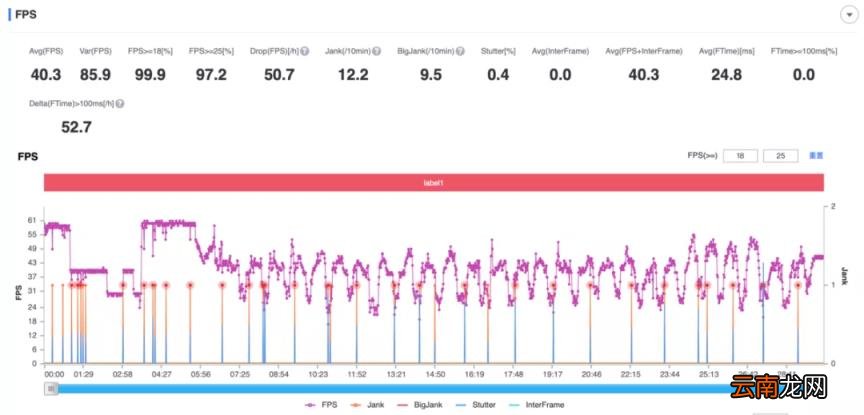
Task: Click the FTime>=100ms[%] label
Action: [x=804, y=51]
